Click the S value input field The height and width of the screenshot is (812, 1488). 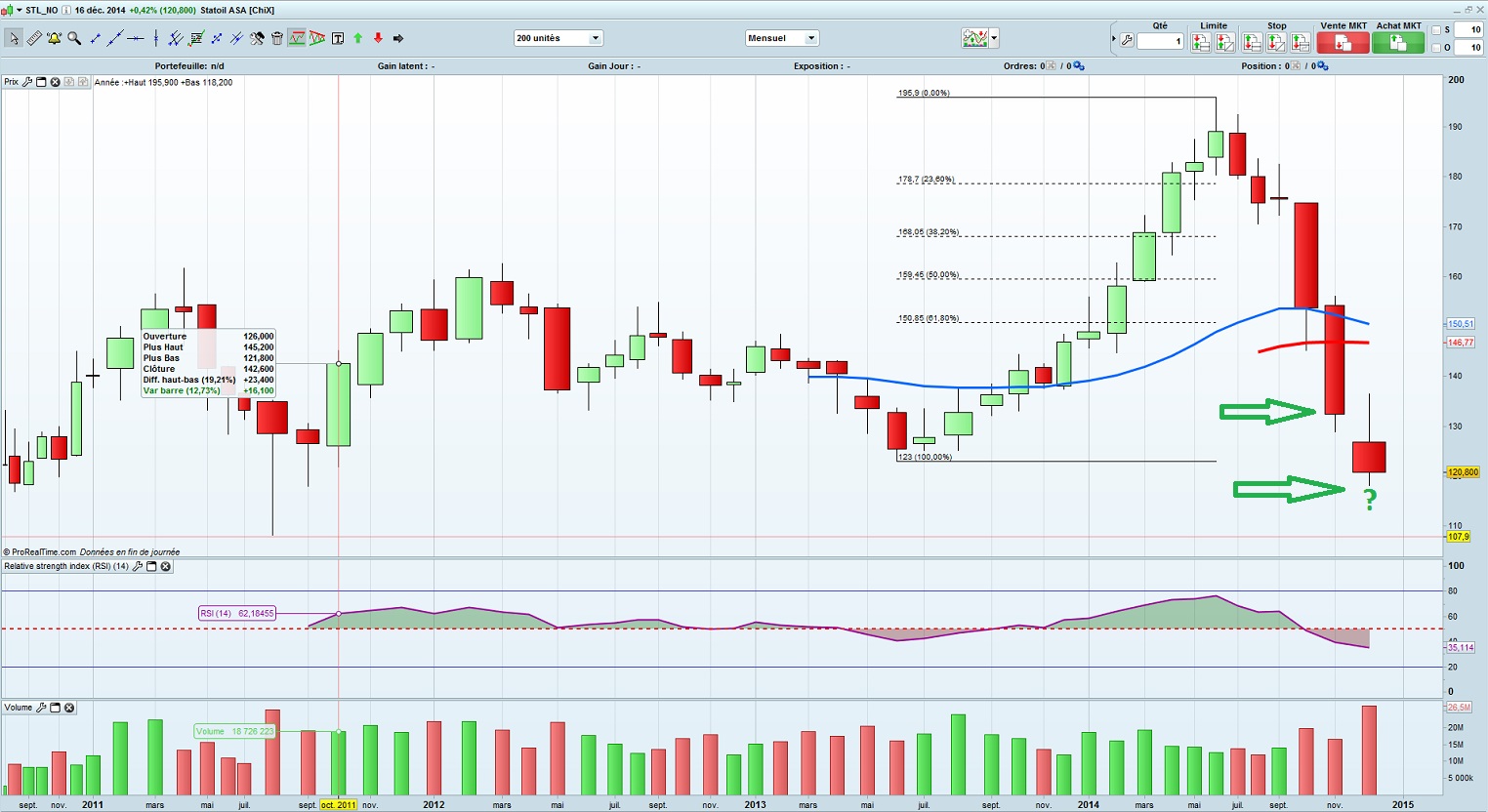[x=1468, y=30]
